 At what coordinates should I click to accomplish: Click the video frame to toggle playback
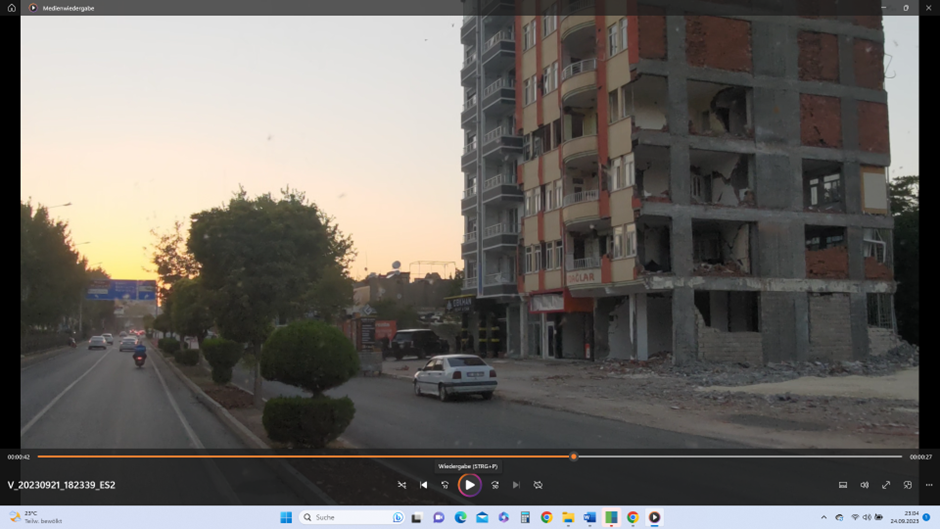click(470, 230)
